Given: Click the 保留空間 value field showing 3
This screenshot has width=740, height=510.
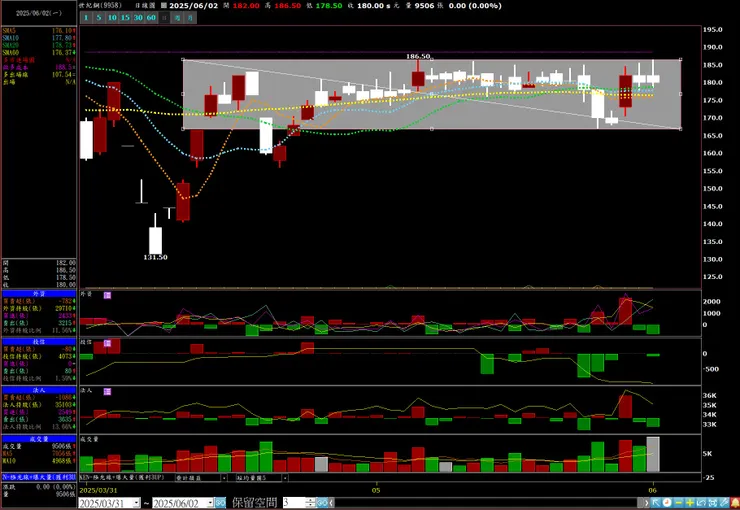Looking at the screenshot, I should click(x=294, y=503).
